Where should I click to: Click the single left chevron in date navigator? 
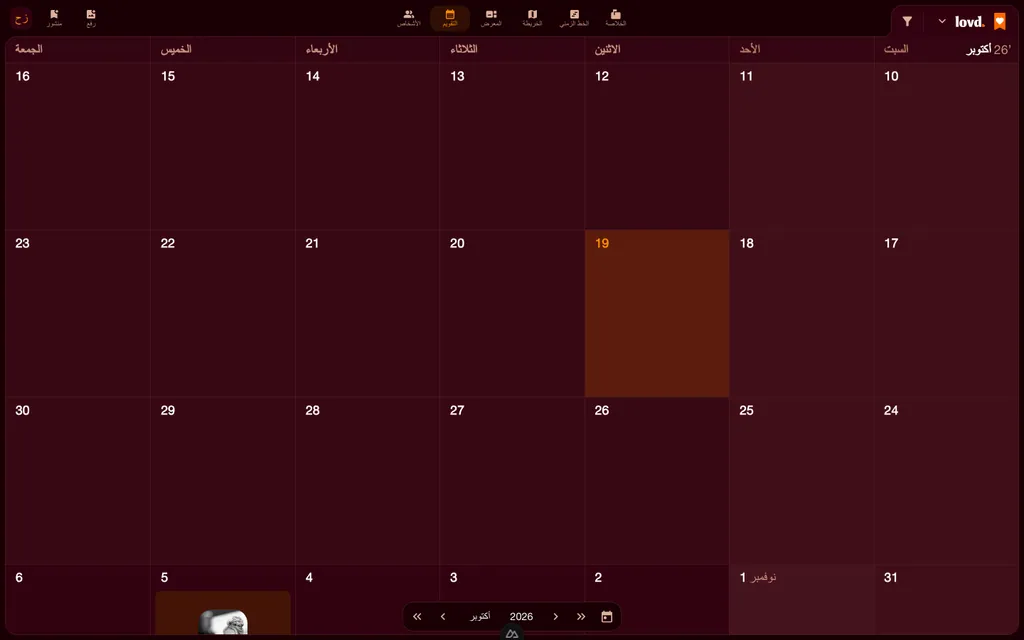[443, 616]
